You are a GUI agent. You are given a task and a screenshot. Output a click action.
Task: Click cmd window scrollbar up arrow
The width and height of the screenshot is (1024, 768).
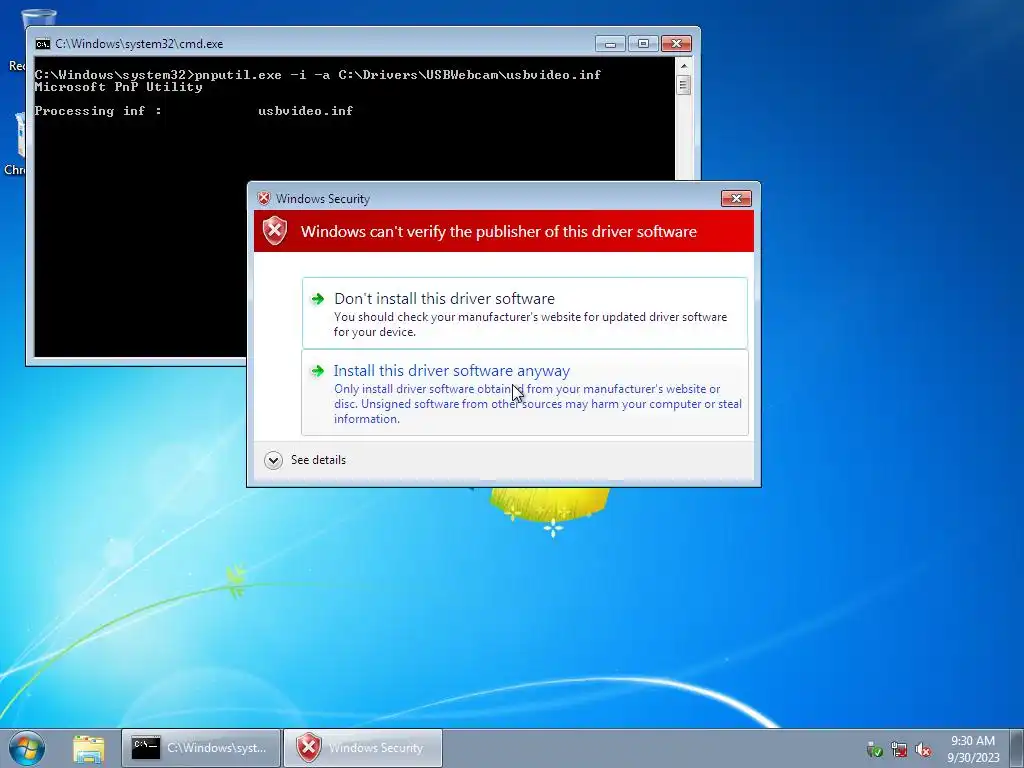(x=684, y=66)
